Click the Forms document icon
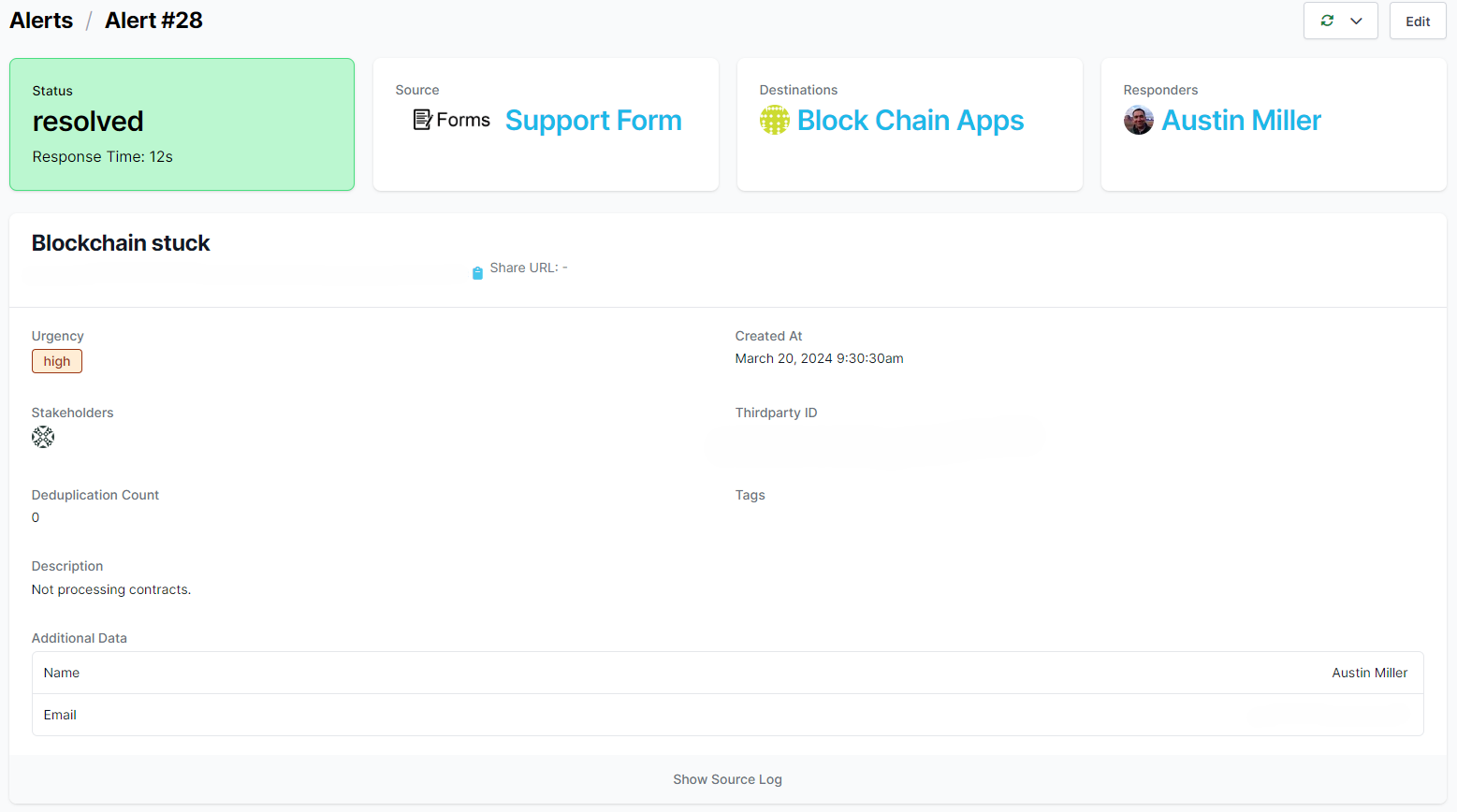 423,120
